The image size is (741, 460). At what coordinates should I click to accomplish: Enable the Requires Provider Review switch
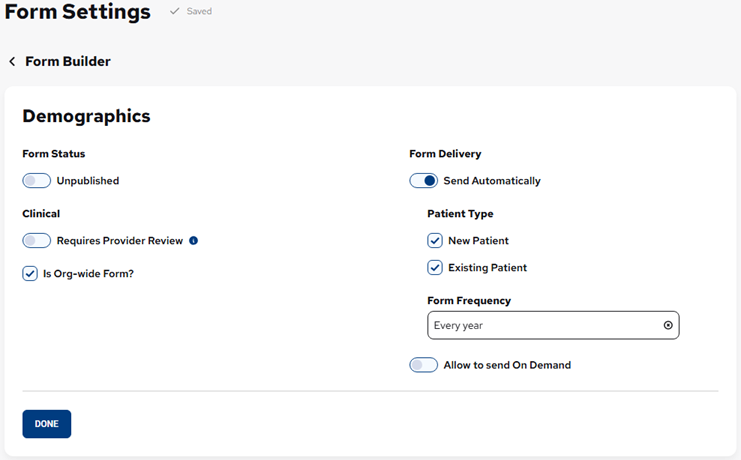(37, 241)
